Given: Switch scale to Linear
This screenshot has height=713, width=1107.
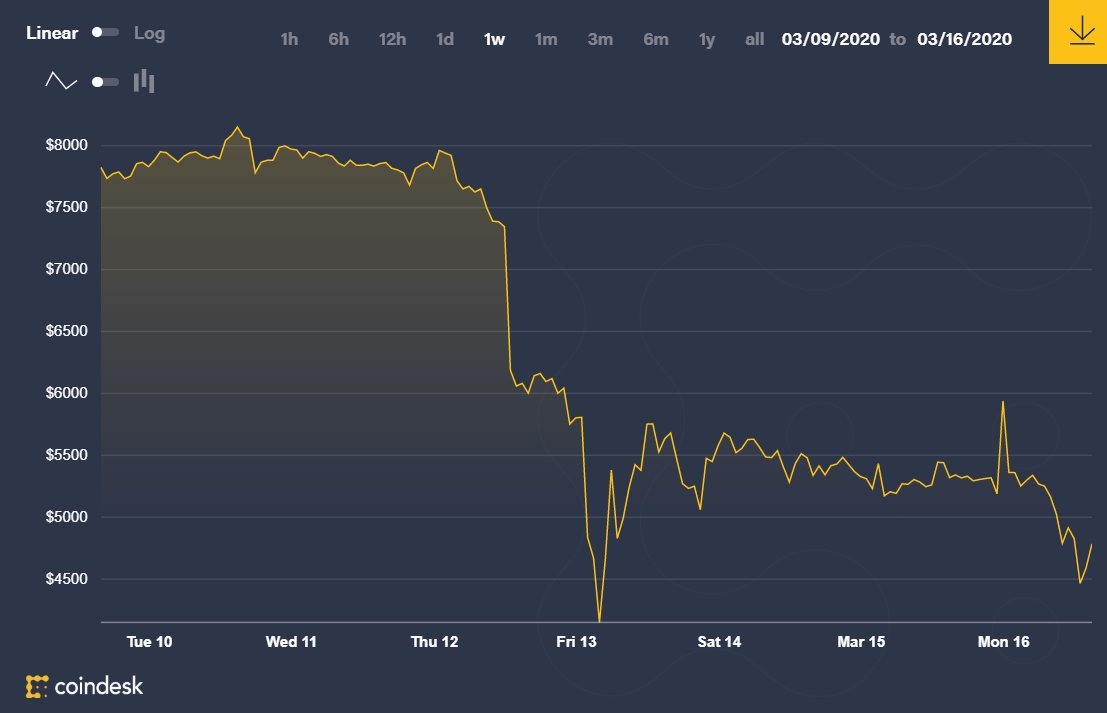Looking at the screenshot, I should click(x=52, y=33).
